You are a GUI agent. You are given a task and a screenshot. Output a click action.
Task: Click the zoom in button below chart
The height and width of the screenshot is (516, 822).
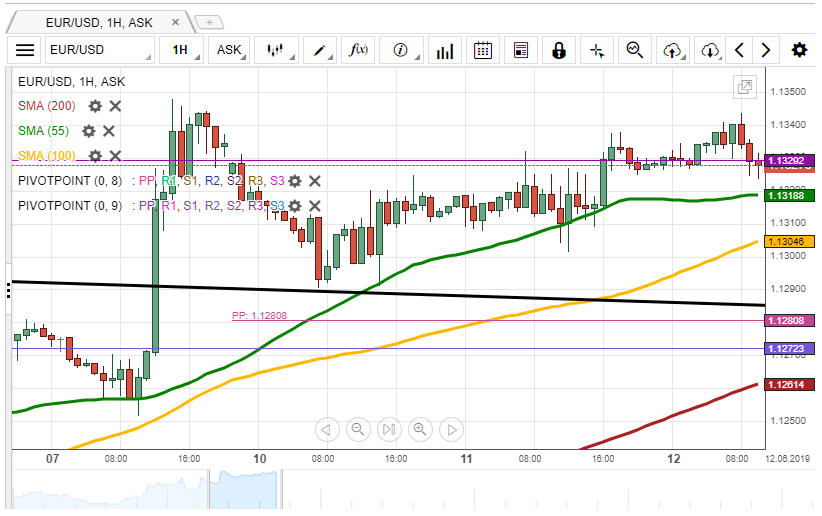[x=419, y=430]
